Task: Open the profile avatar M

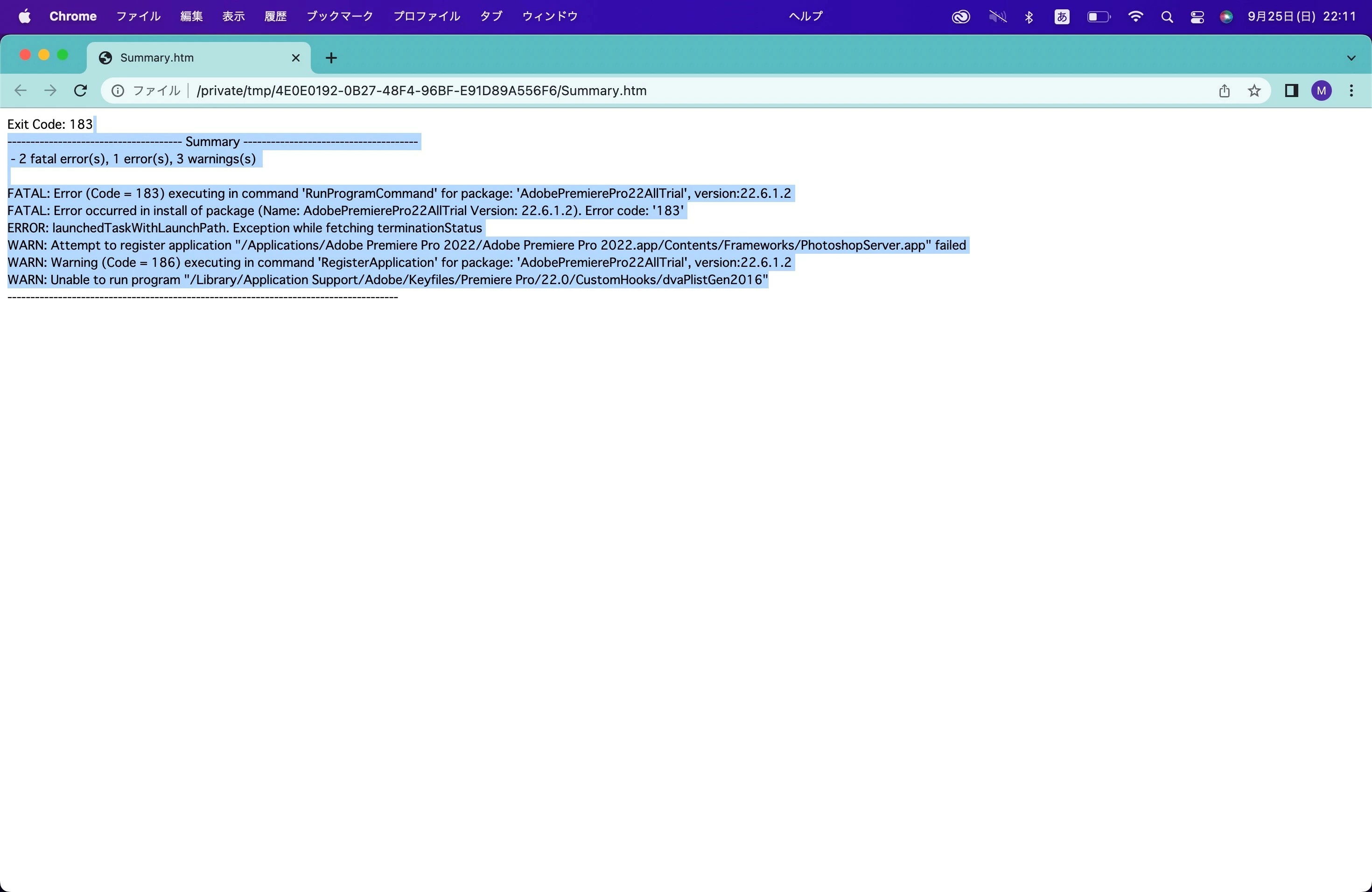Action: pos(1321,91)
